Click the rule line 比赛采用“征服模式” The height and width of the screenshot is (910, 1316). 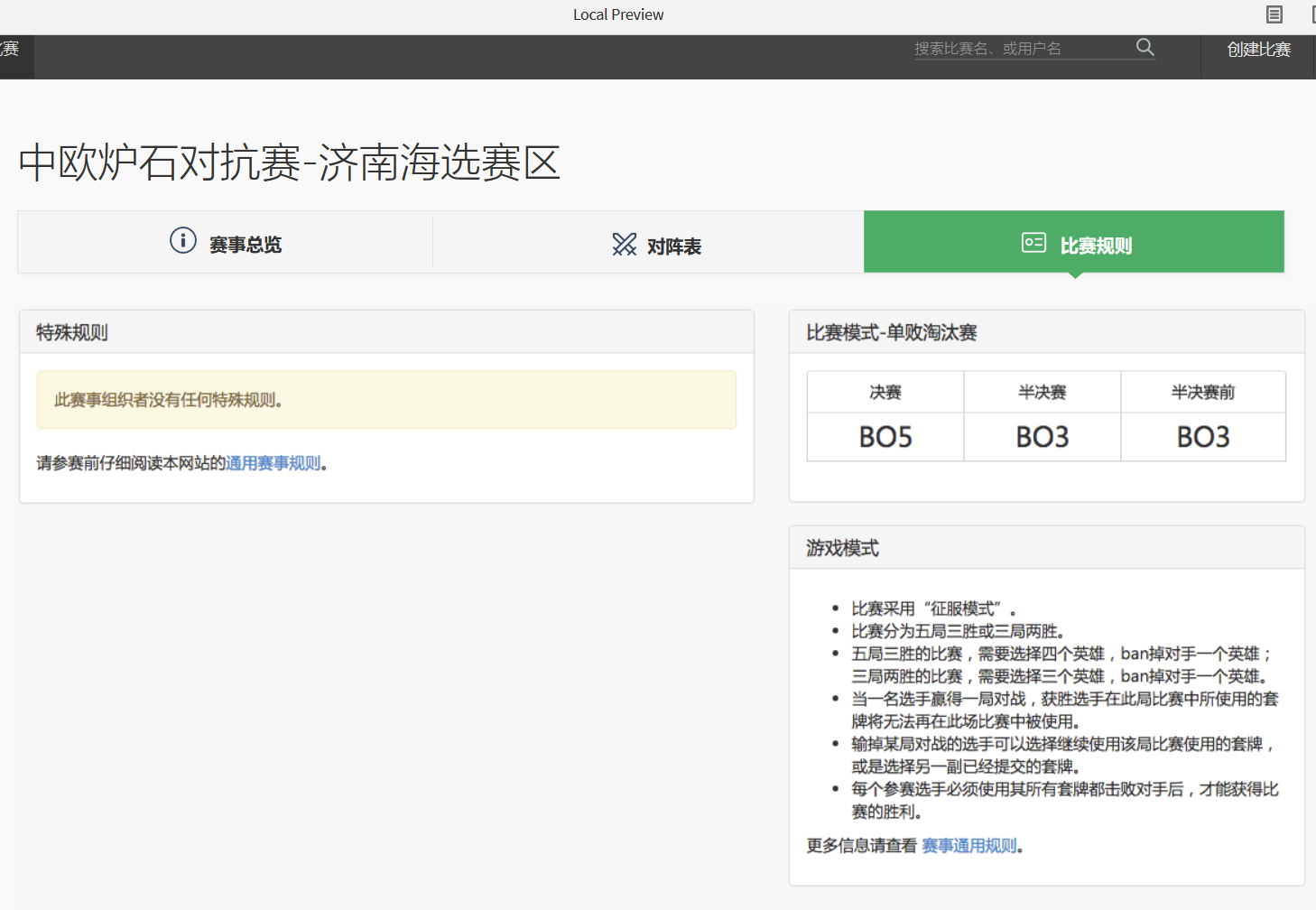pyautogui.click(x=934, y=608)
